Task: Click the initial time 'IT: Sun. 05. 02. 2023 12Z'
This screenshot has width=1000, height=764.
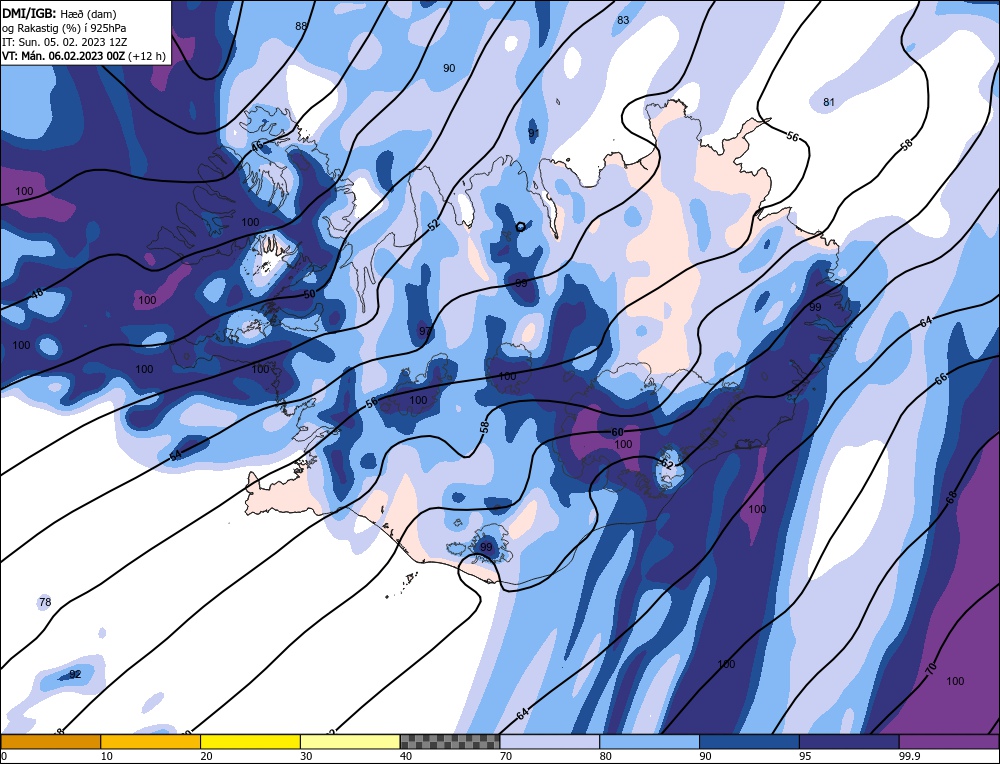Action: click(64, 42)
